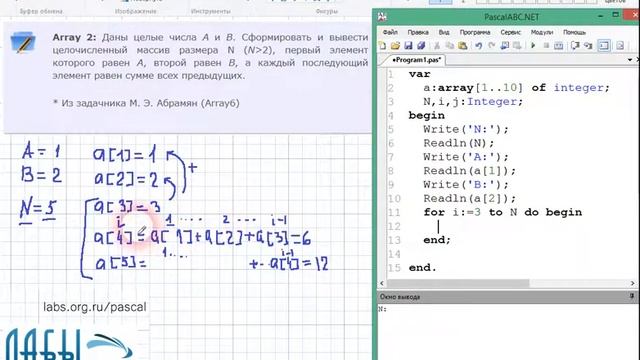Click the Step Into debug icon
The height and width of the screenshot is (360, 640).
588,46
